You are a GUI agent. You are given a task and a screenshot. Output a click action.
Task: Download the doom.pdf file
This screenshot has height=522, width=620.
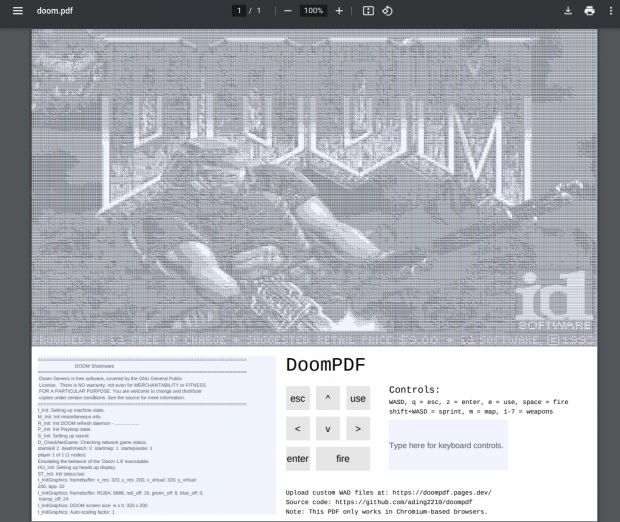click(x=568, y=11)
